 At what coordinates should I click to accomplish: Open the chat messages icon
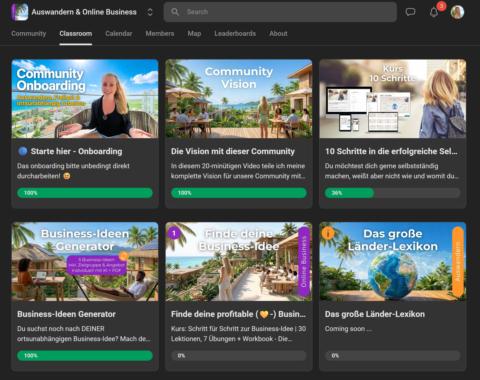pos(410,12)
